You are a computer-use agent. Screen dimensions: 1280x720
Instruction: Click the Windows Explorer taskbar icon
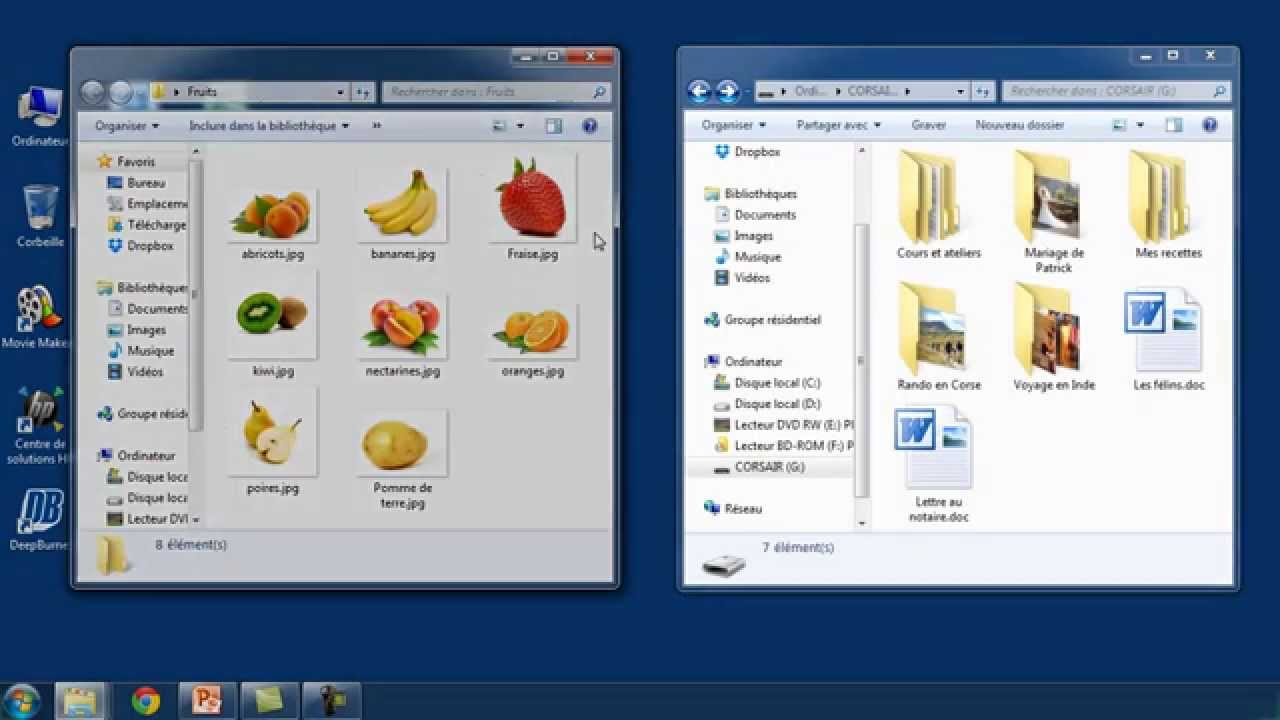coord(80,701)
